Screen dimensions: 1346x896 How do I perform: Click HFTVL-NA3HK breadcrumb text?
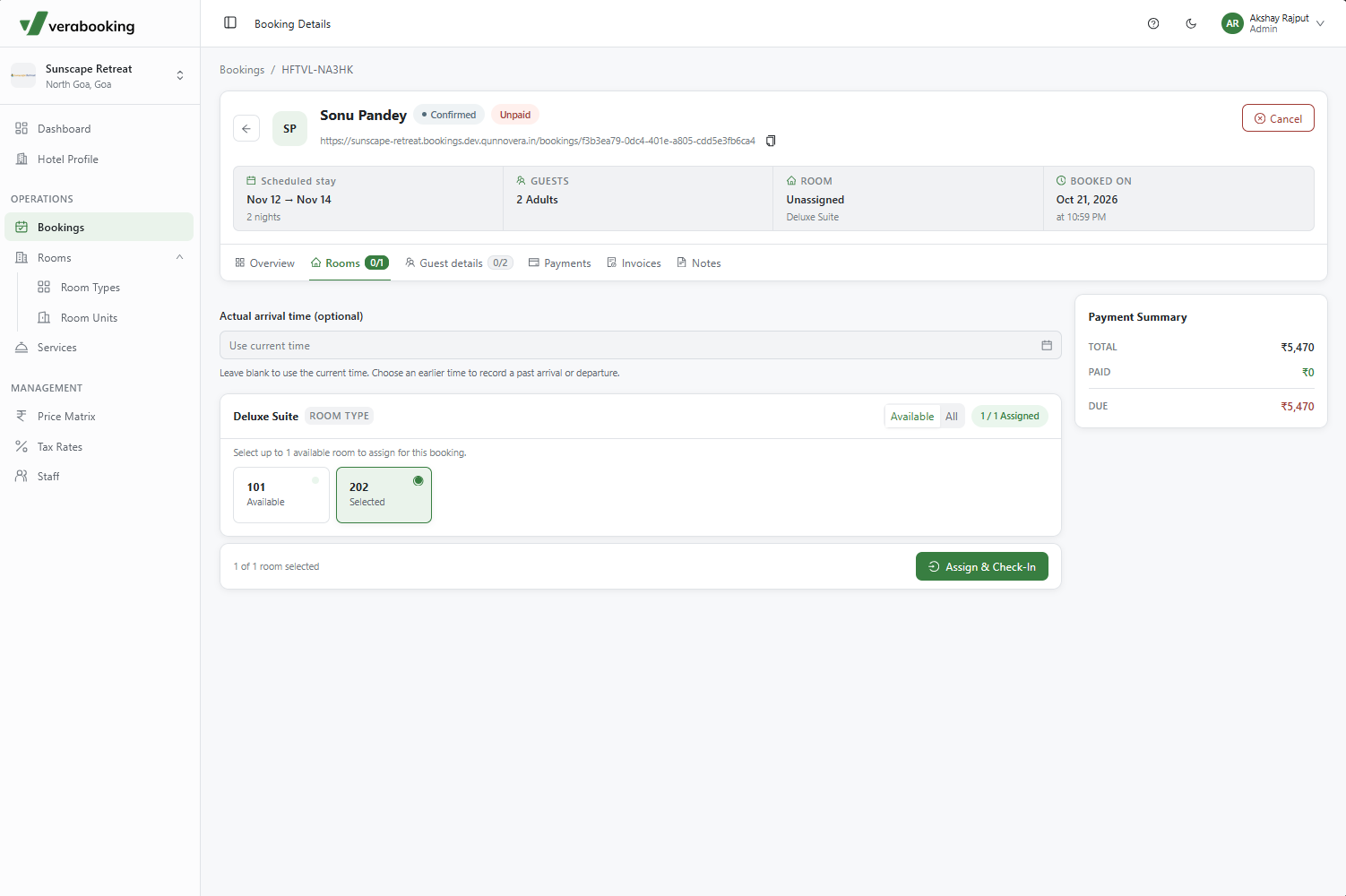(x=317, y=70)
